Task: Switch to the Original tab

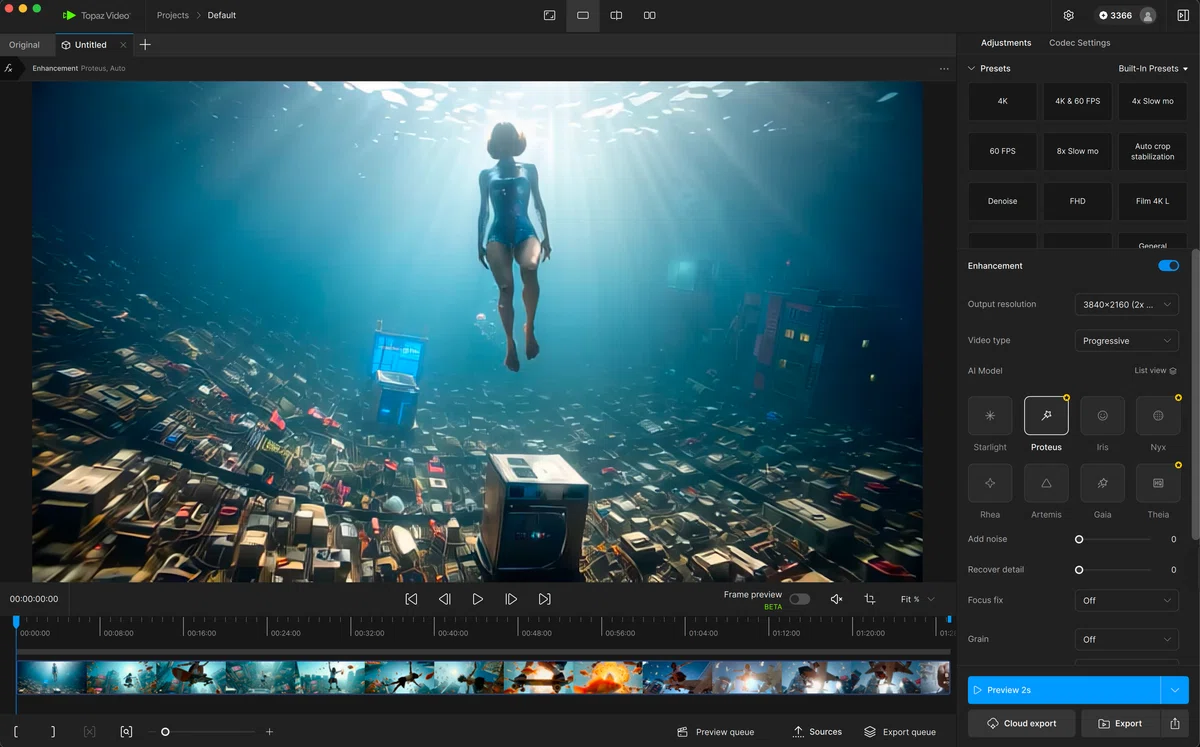Action: (25, 45)
